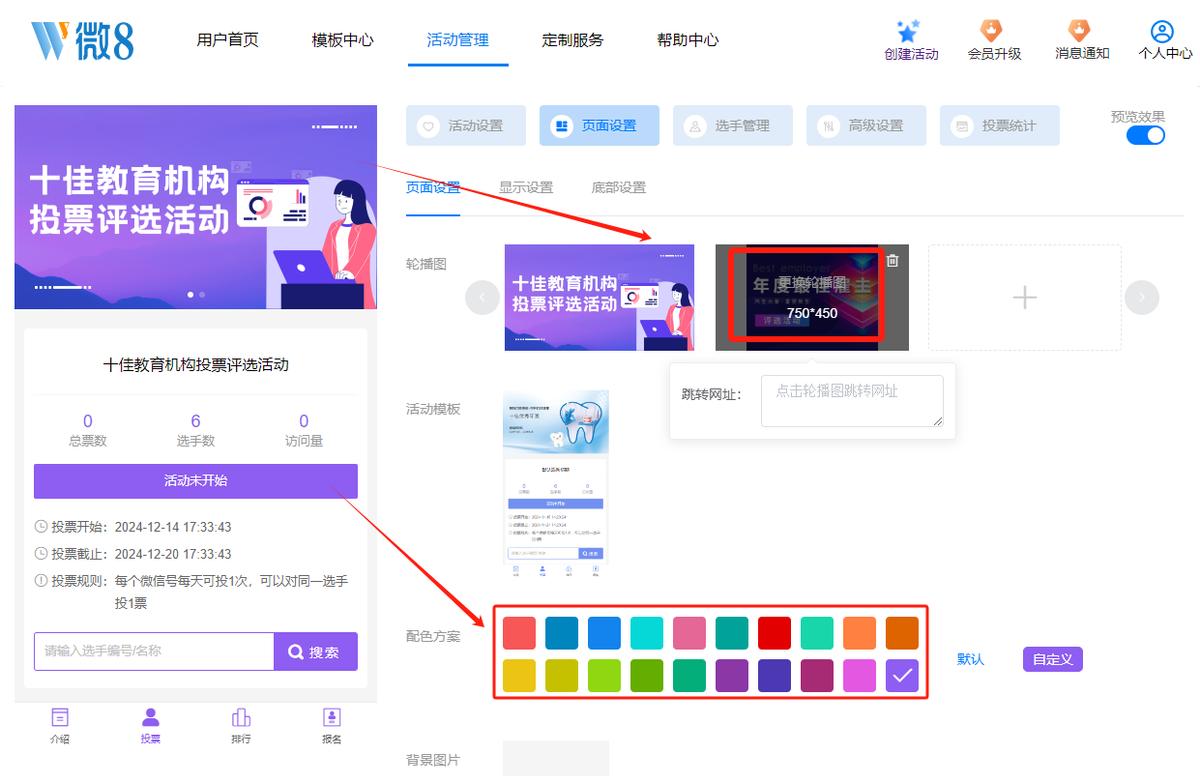Viewport: 1200px width, 776px height.
Task: Click the 跳转网址 textarea
Action: [852, 401]
